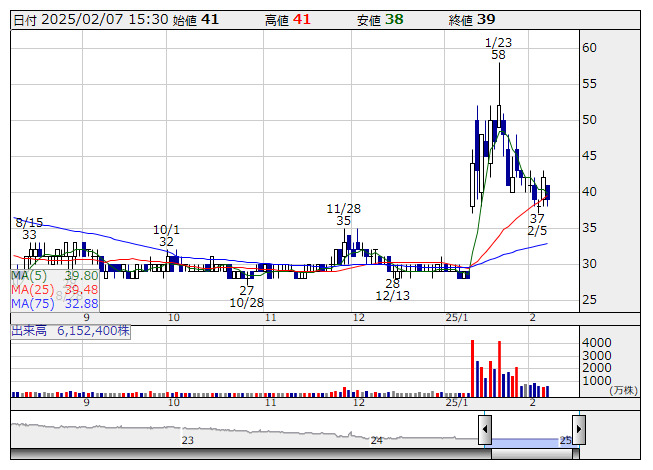Click the tallest red volume bar

coord(472,368)
